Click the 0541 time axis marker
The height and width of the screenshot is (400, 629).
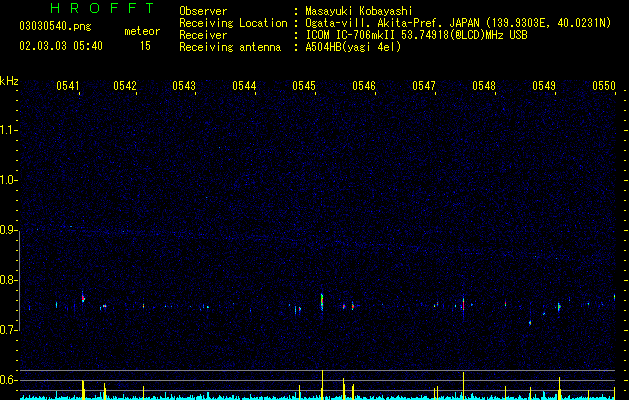tap(68, 86)
